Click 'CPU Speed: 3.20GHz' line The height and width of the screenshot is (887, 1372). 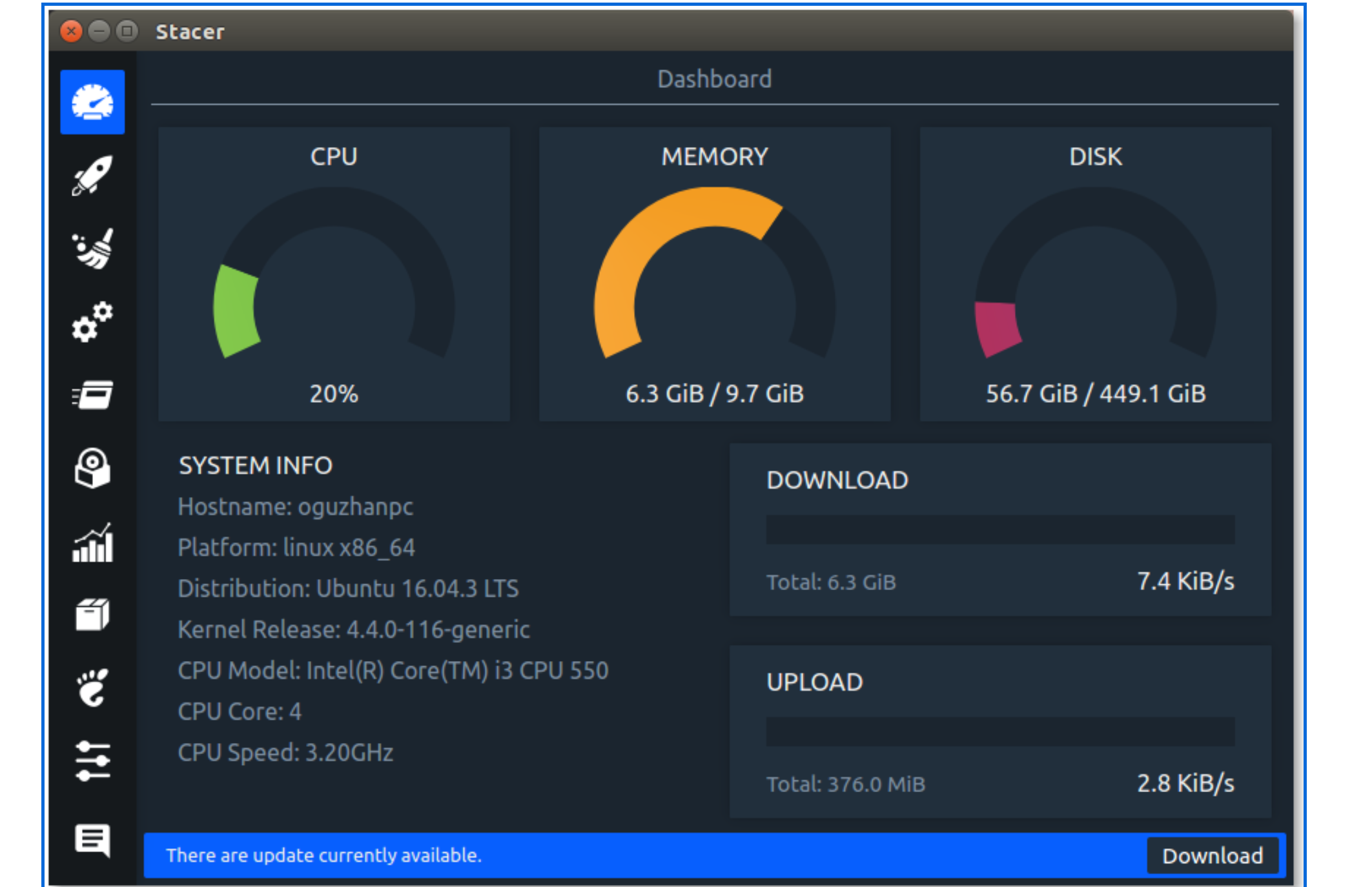point(285,753)
